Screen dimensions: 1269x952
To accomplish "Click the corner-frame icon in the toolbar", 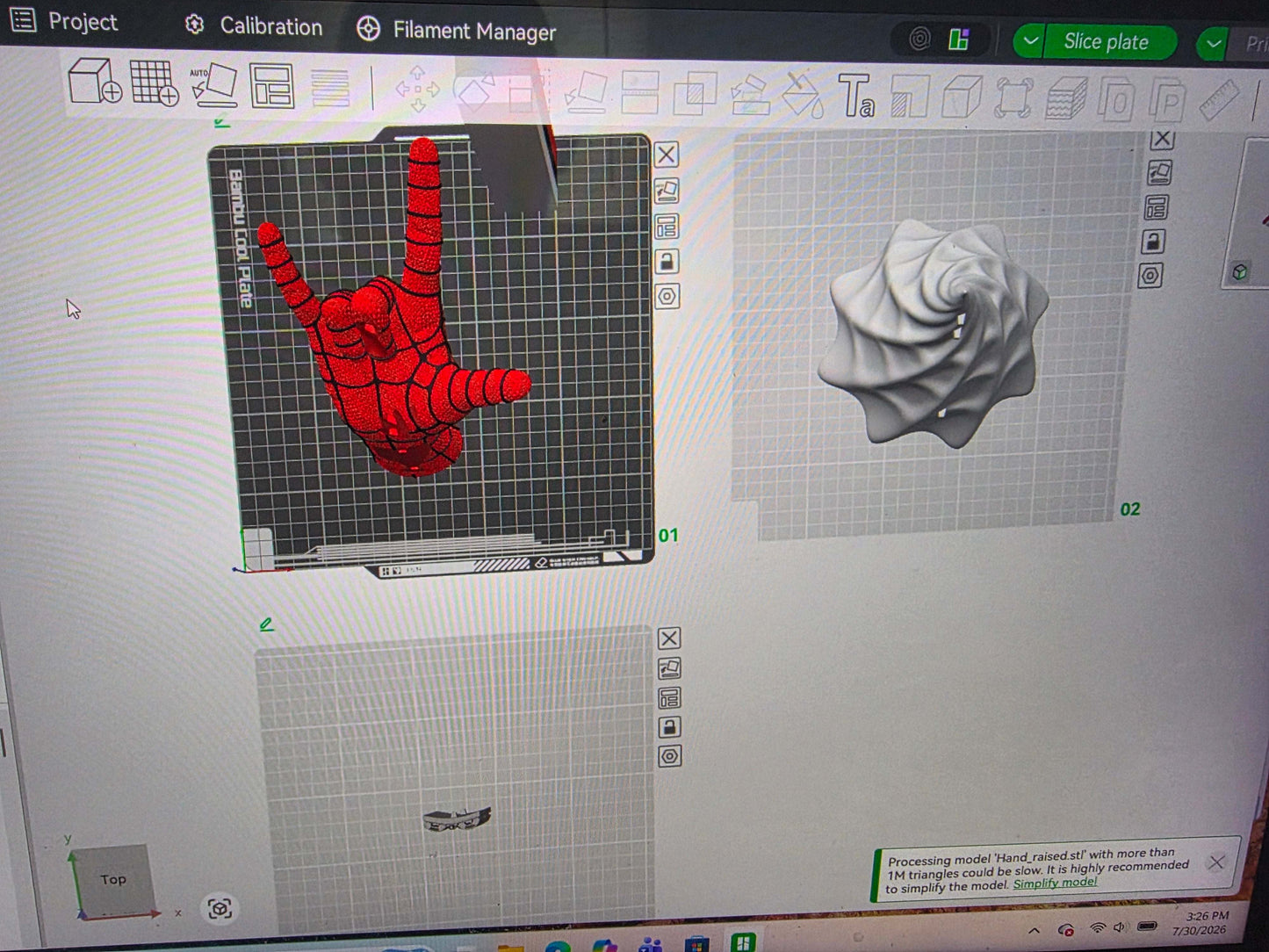I will point(1013,98).
